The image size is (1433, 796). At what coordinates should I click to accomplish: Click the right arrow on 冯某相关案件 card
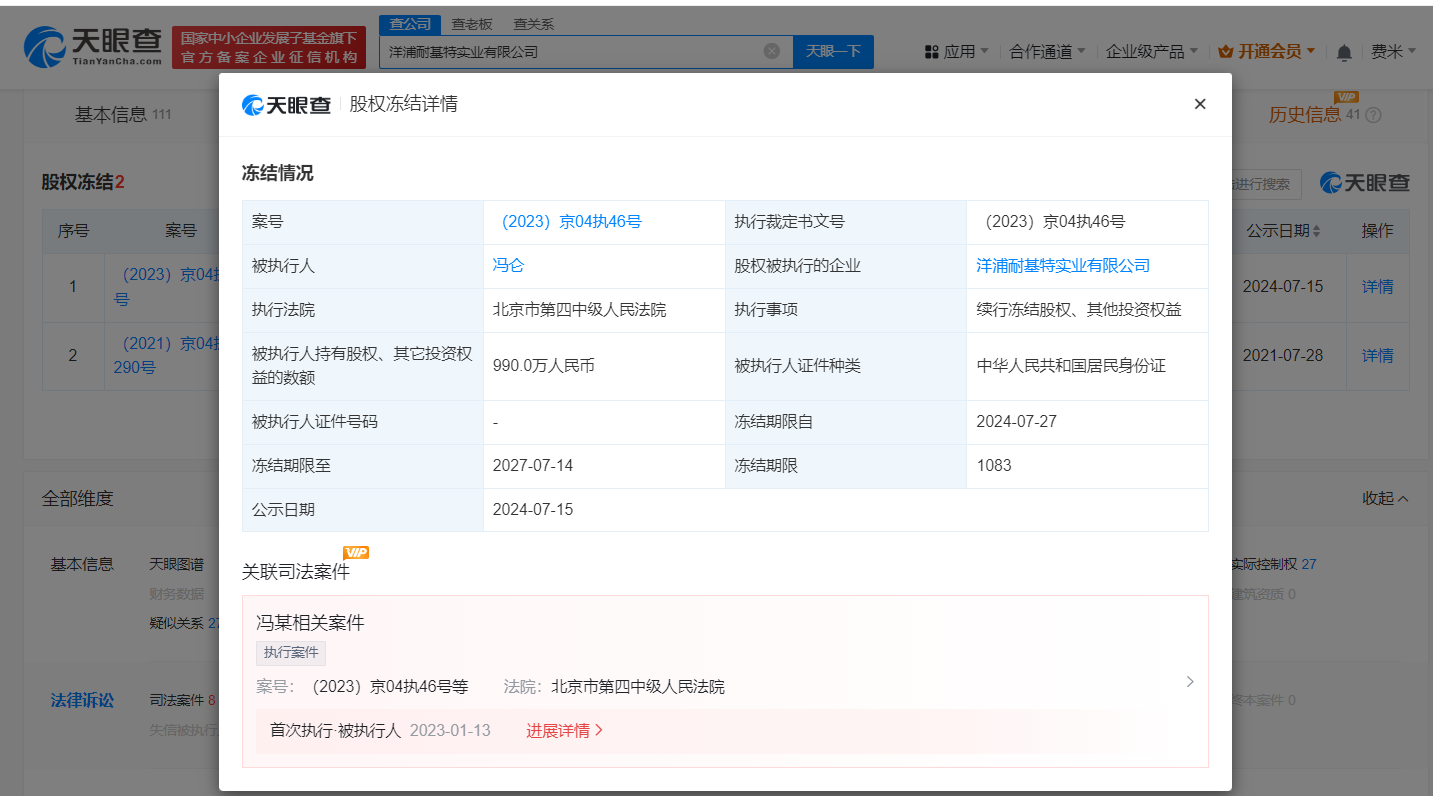(1189, 681)
